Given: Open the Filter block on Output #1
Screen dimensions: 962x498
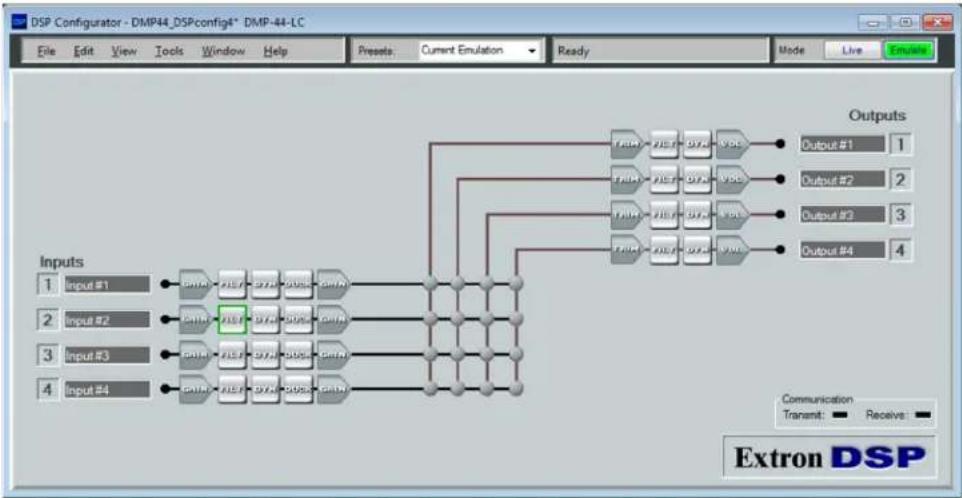Looking at the screenshot, I should click(664, 144).
